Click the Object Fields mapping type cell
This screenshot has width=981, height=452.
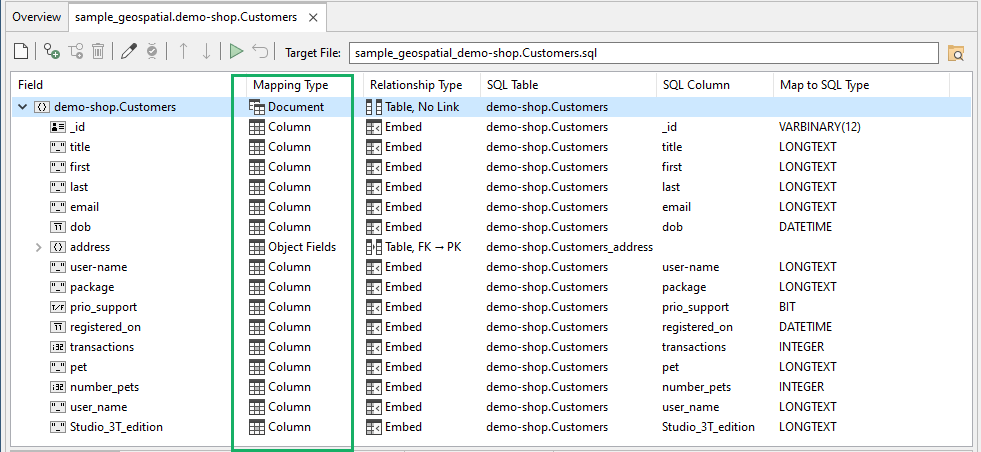click(301, 247)
